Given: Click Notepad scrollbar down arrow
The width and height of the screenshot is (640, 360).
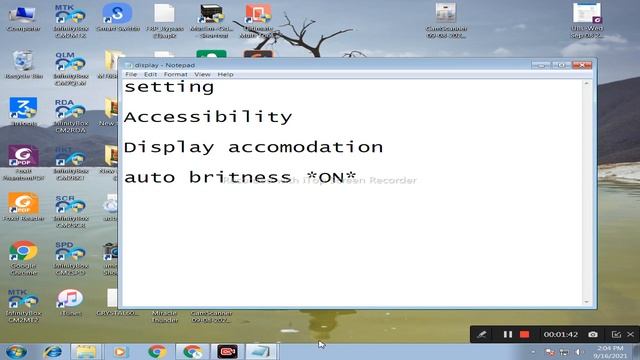Looking at the screenshot, I should [x=587, y=302].
